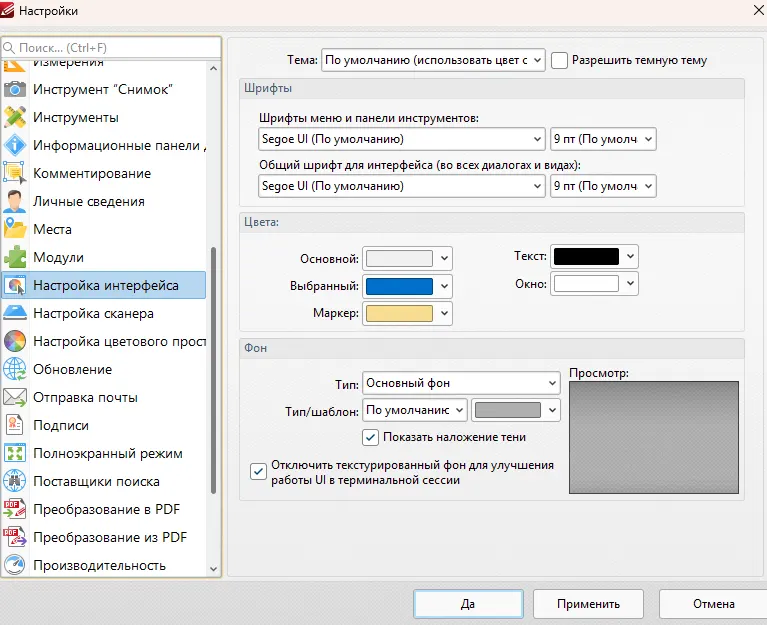Click the category list scrollbar thumb
Image resolution: width=767 pixels, height=625 pixels.
(213, 370)
